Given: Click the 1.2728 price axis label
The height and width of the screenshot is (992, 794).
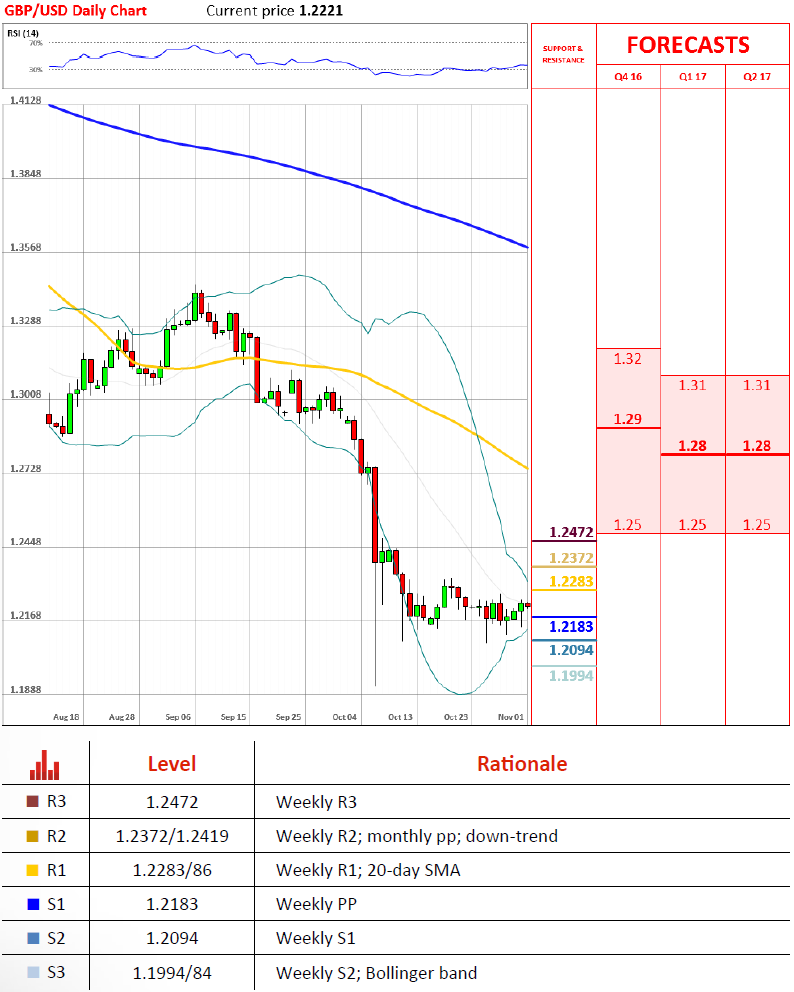Looking at the screenshot, I should (x=25, y=469).
